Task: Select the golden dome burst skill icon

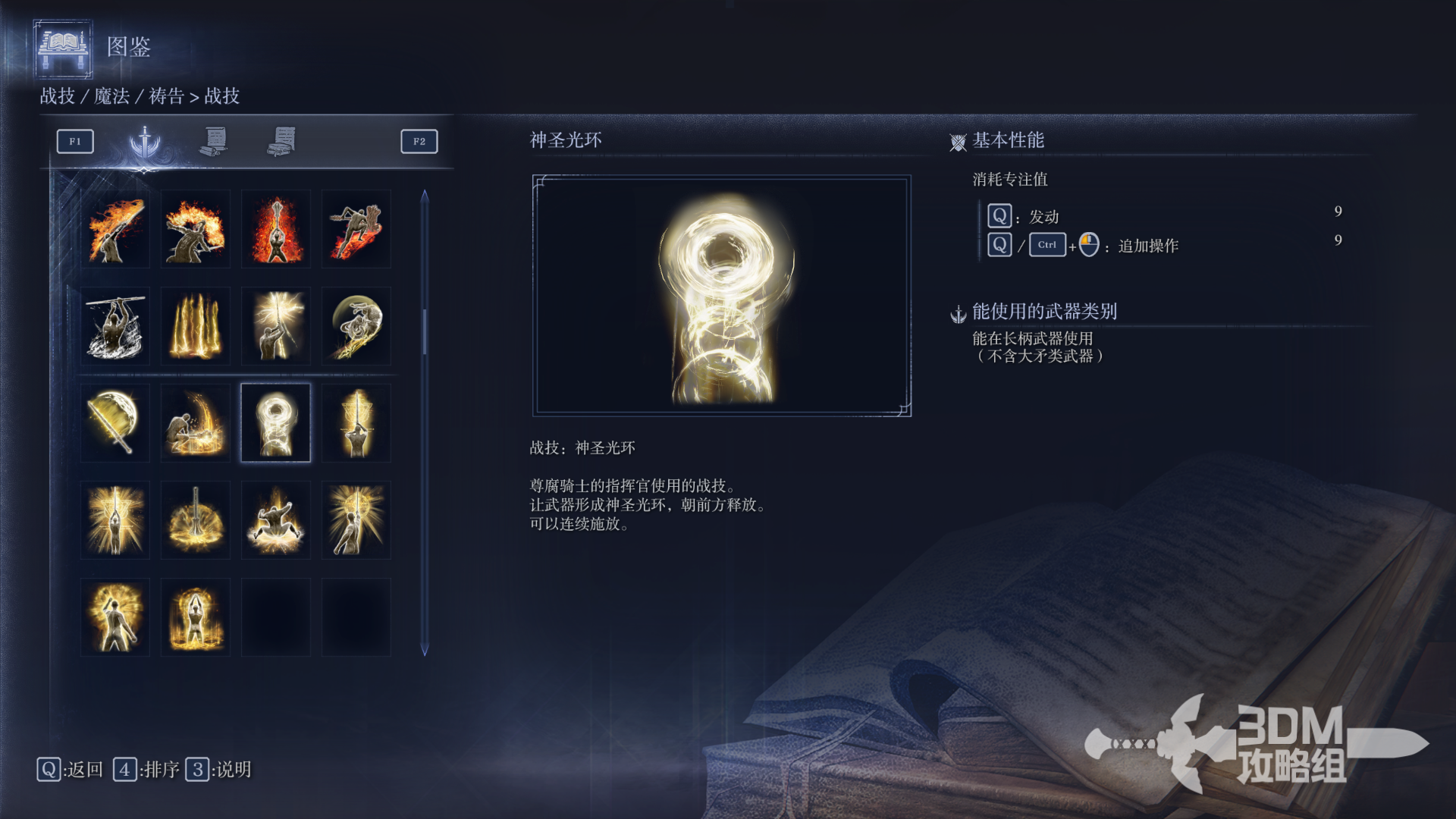Action: [196, 520]
